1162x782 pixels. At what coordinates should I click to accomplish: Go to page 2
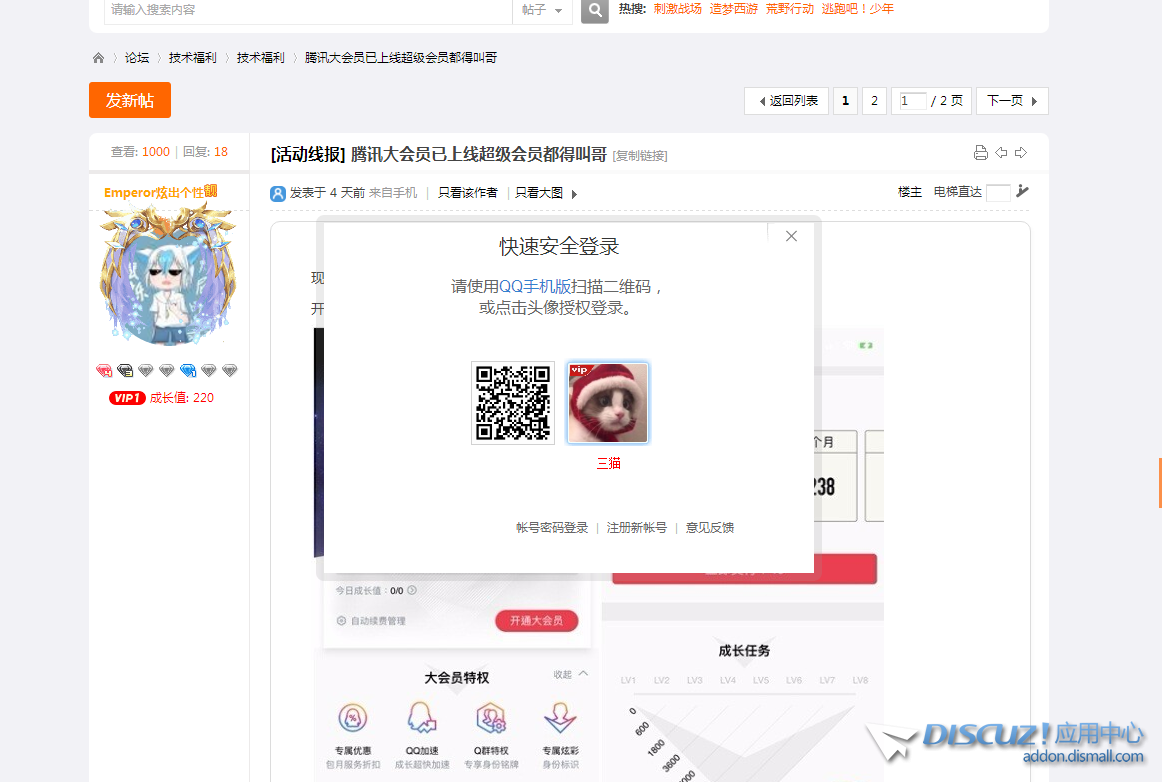click(x=874, y=101)
